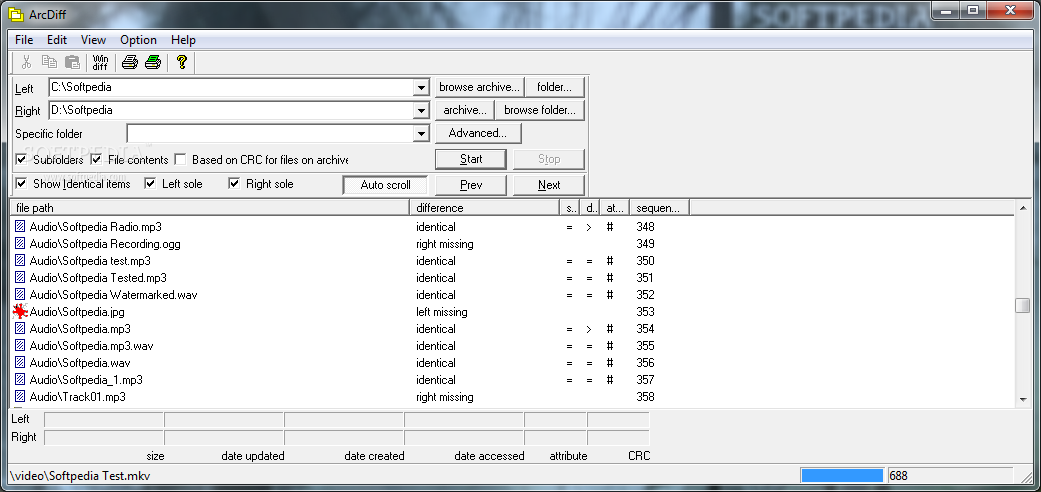Select the 'left missing' difference cell

(441, 311)
